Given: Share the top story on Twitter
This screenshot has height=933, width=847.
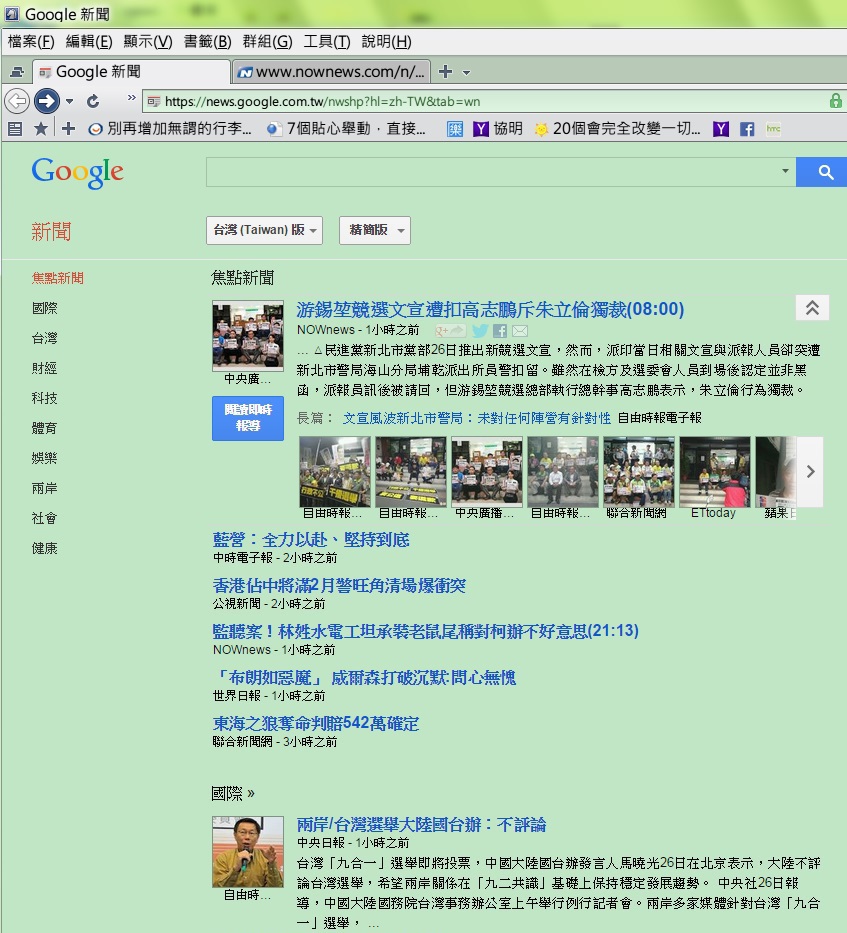Looking at the screenshot, I should [x=480, y=331].
